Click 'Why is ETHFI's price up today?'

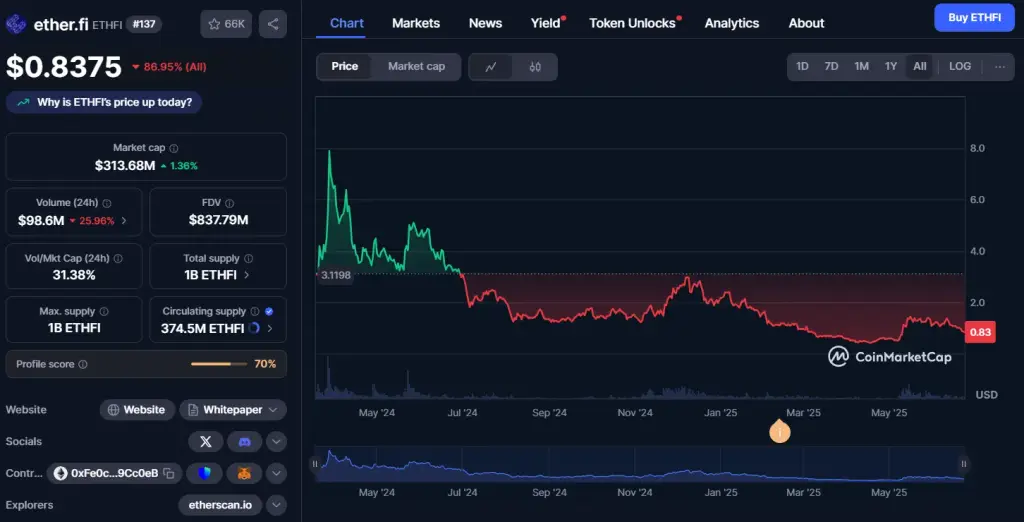pyautogui.click(x=104, y=103)
